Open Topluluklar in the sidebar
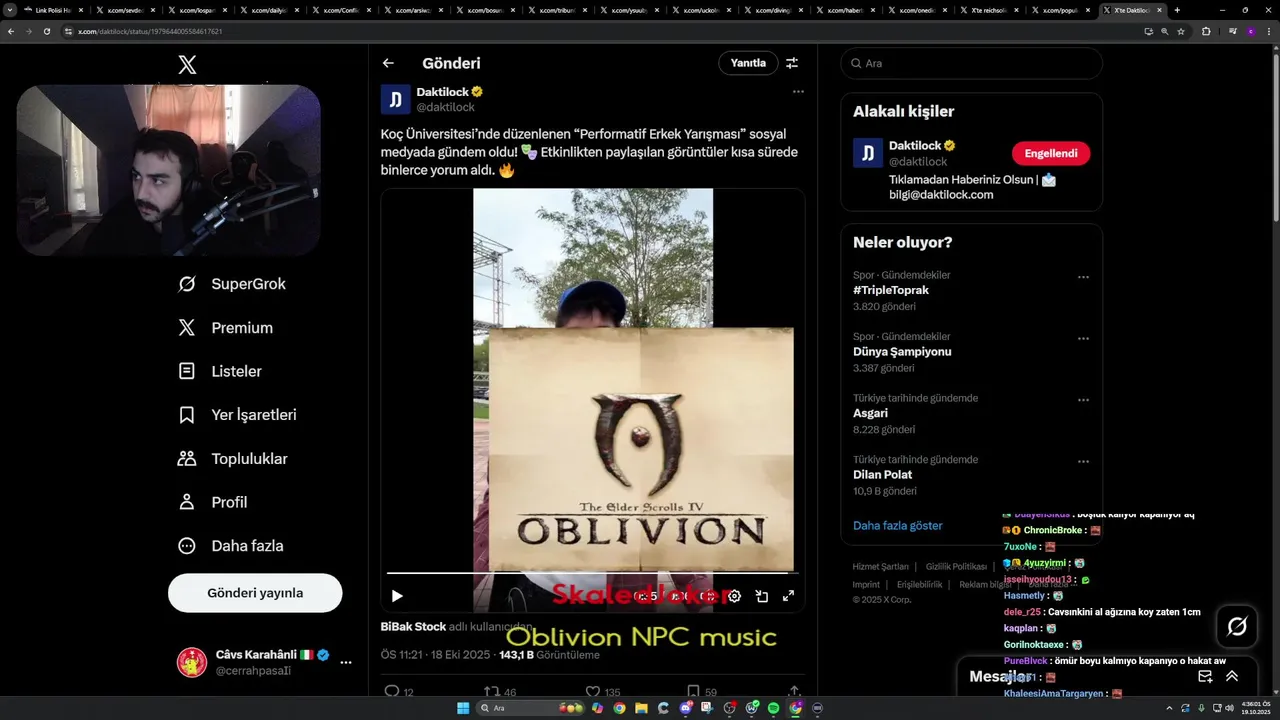 click(232, 459)
